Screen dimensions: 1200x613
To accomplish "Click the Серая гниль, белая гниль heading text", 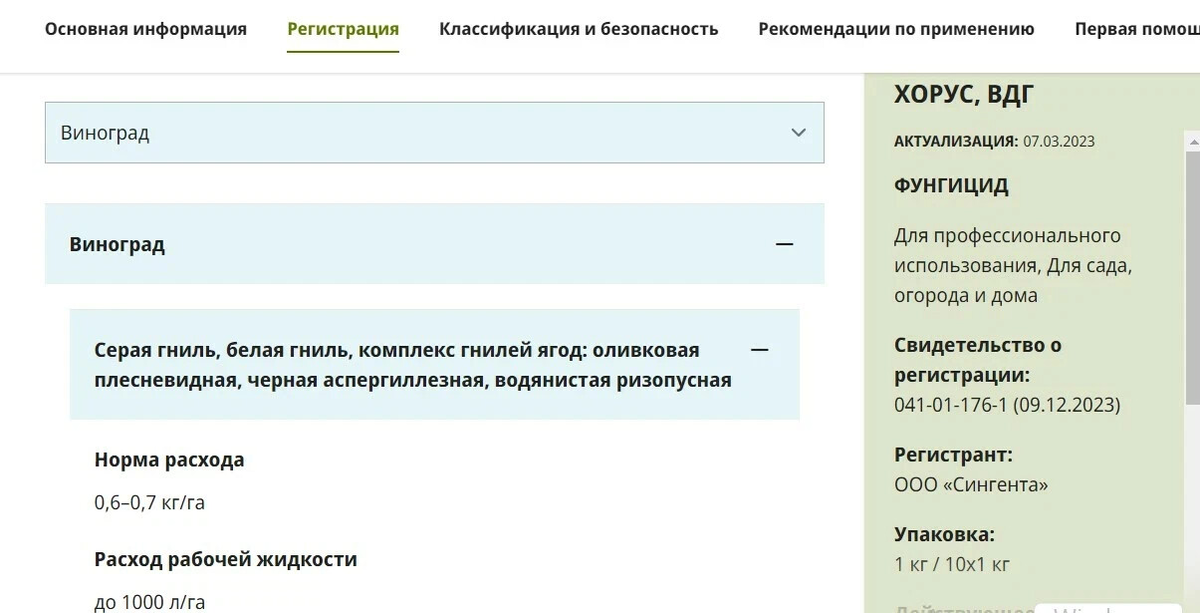I will [x=413, y=365].
